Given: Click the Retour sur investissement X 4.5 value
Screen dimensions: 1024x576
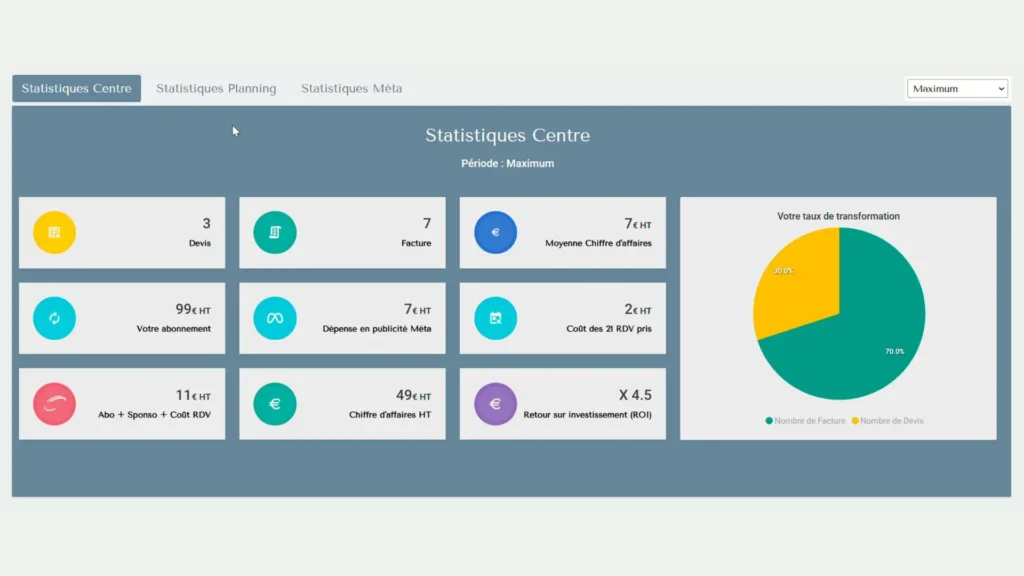Looking at the screenshot, I should [635, 395].
